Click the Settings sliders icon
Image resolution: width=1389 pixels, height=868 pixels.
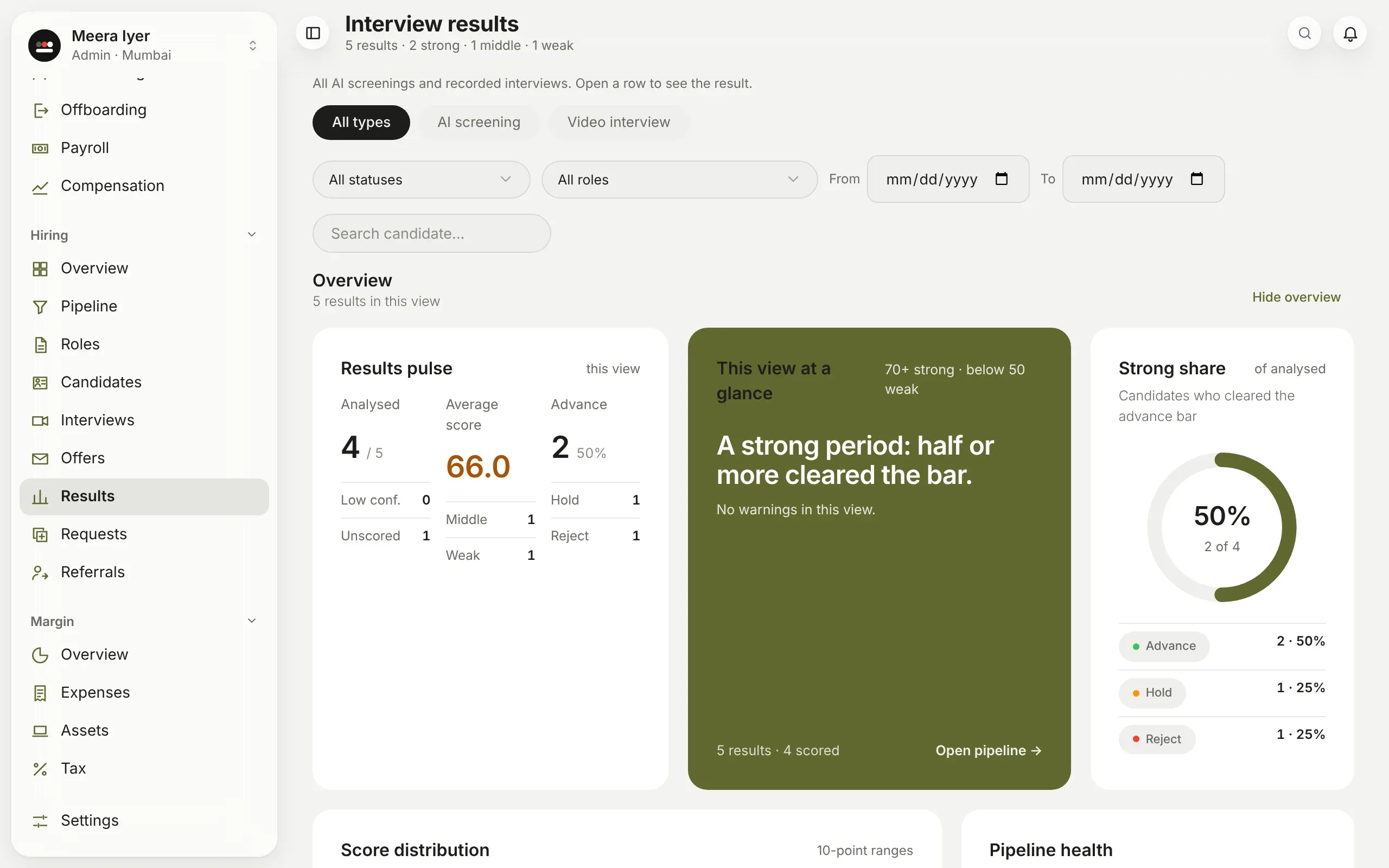click(40, 821)
